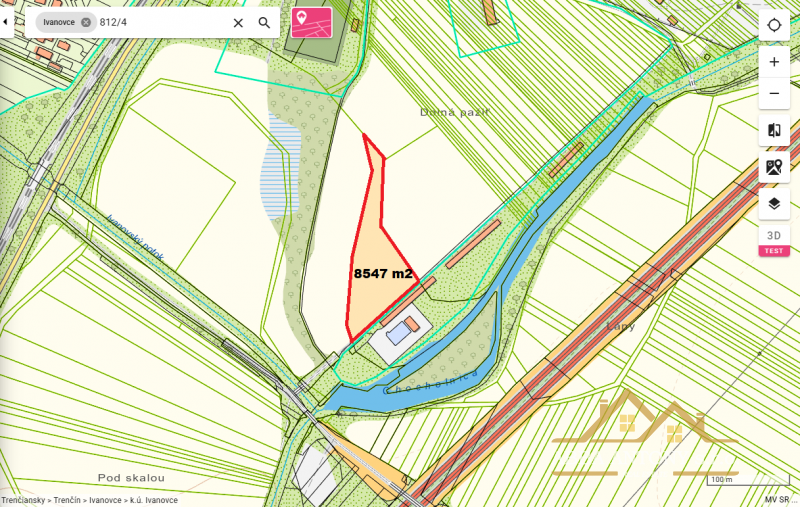
Task: Open the pink cadastral map thumbnail
Action: 312,22
